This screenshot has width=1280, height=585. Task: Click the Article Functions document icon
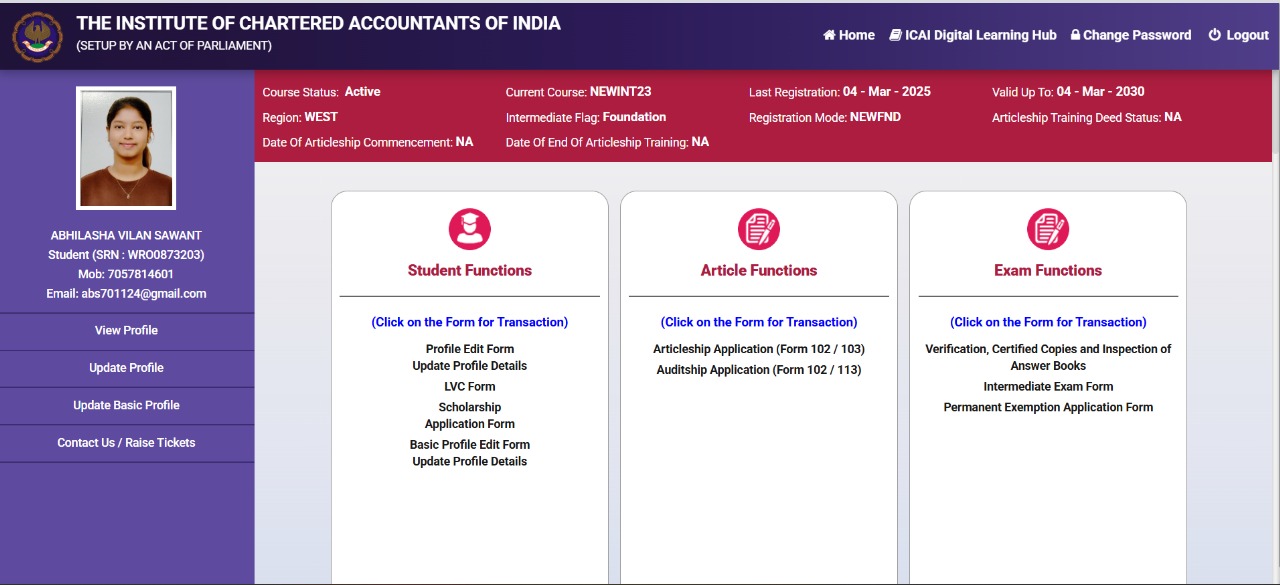pyautogui.click(x=758, y=229)
